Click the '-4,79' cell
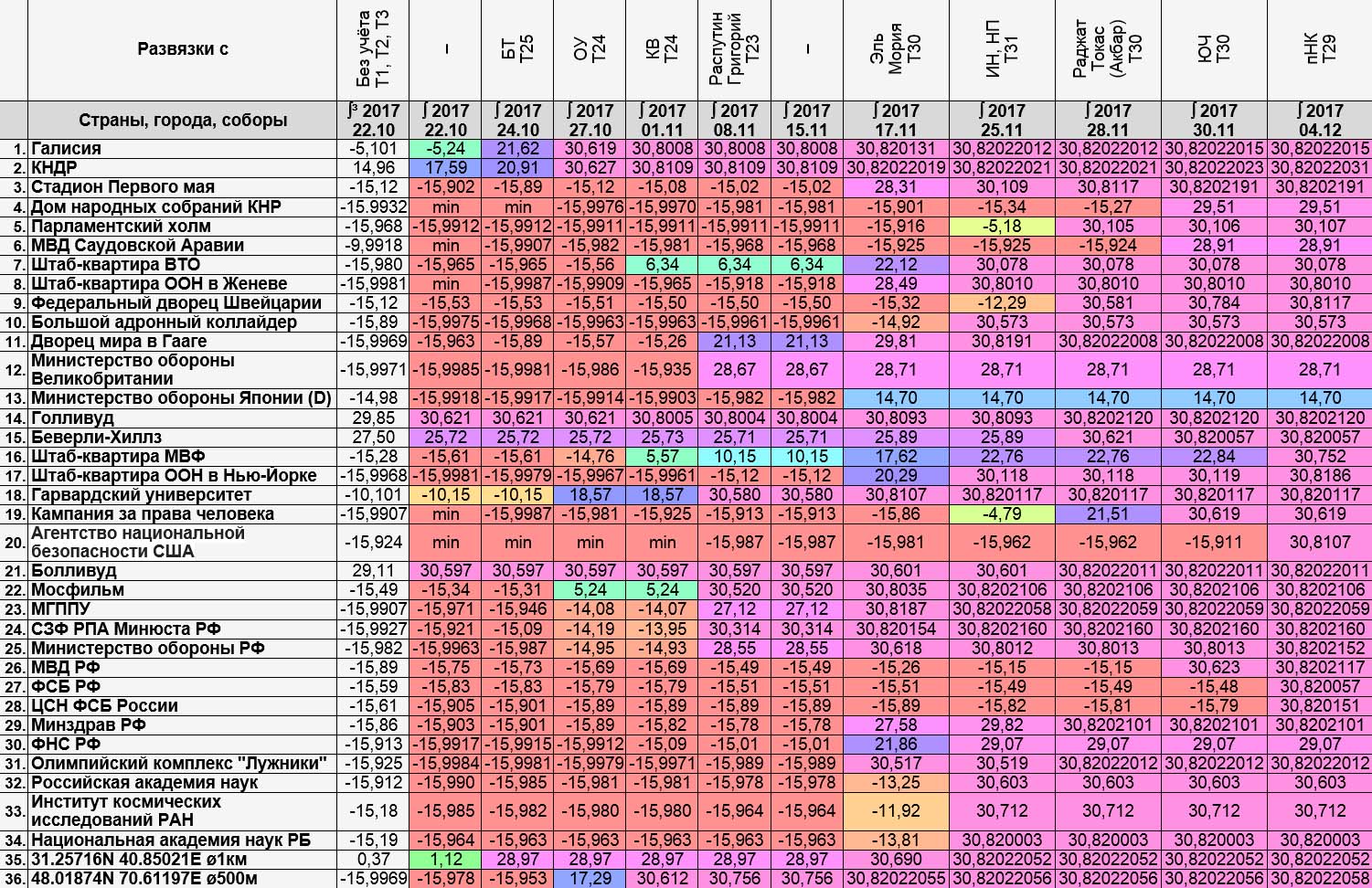The height and width of the screenshot is (888, 1372). [1002, 513]
